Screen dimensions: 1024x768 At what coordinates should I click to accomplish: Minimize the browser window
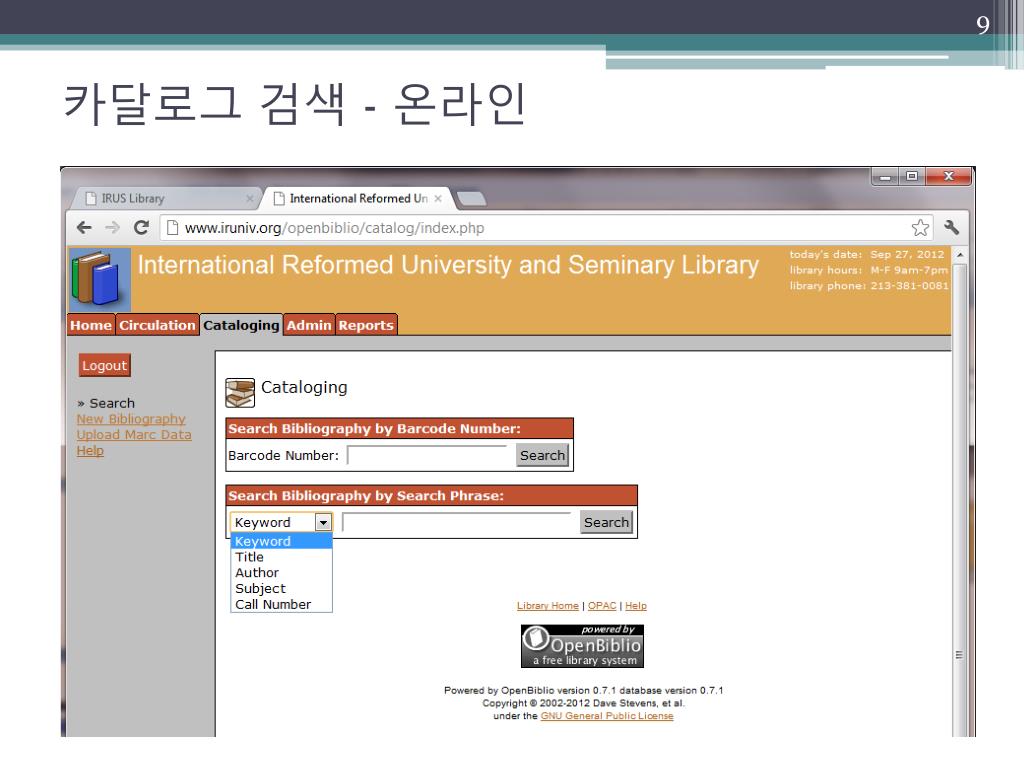coord(885,176)
